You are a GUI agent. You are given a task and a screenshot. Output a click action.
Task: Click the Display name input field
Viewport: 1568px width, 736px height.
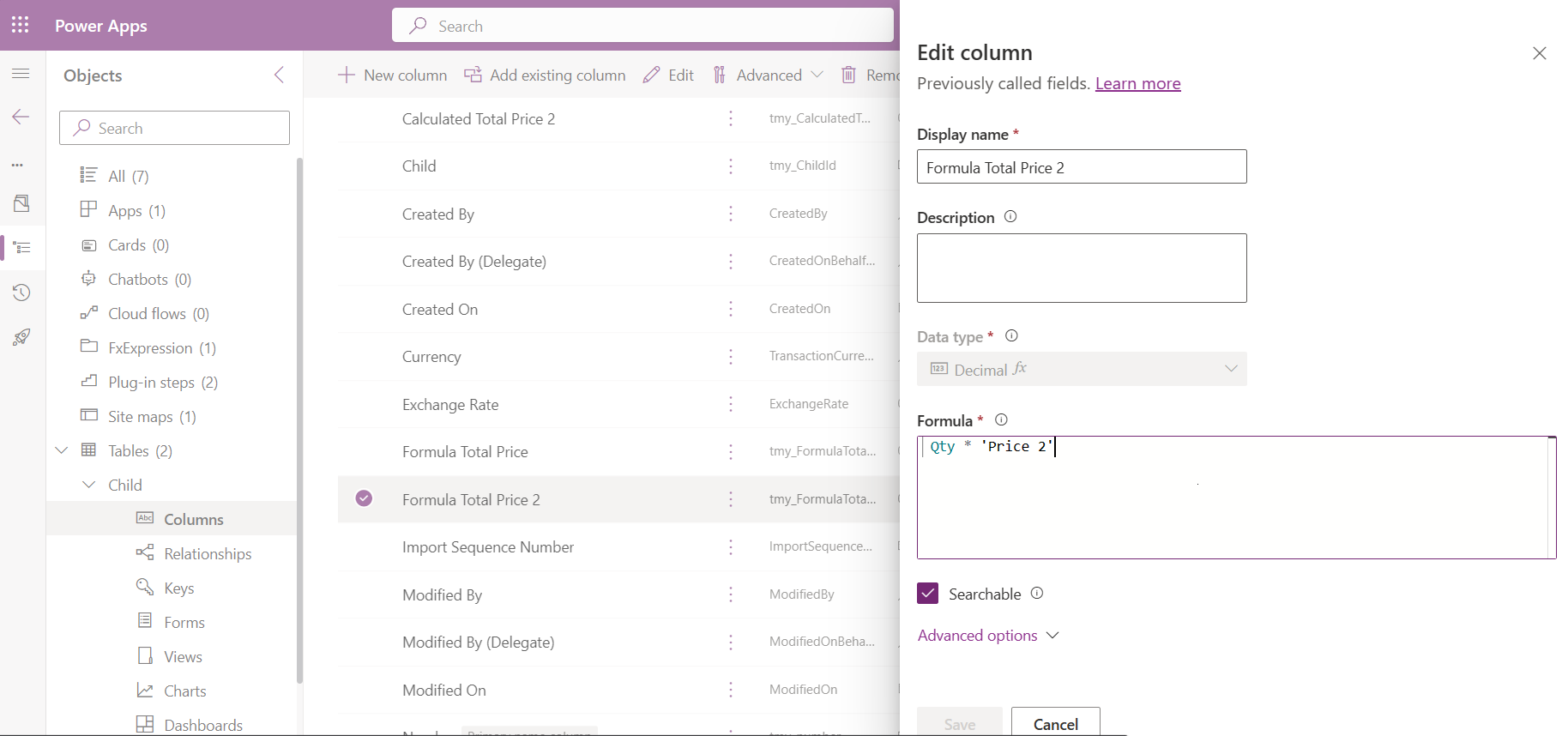[1082, 166]
